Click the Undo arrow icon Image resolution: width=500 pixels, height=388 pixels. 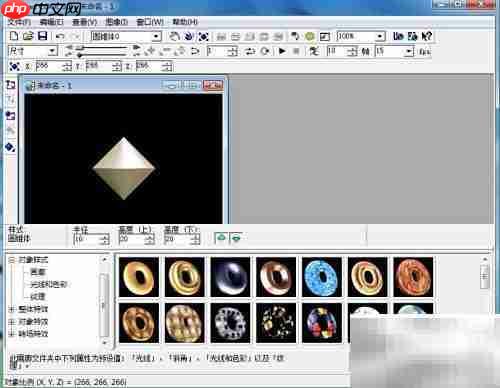point(60,36)
